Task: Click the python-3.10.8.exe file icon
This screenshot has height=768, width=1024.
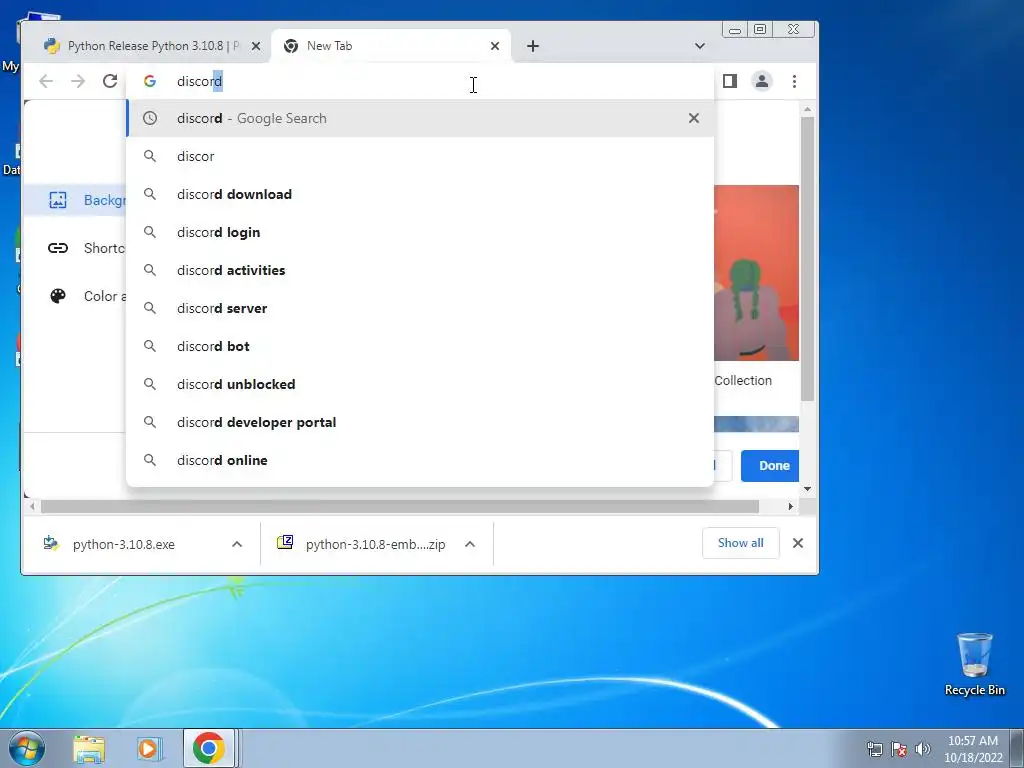Action: click(51, 543)
